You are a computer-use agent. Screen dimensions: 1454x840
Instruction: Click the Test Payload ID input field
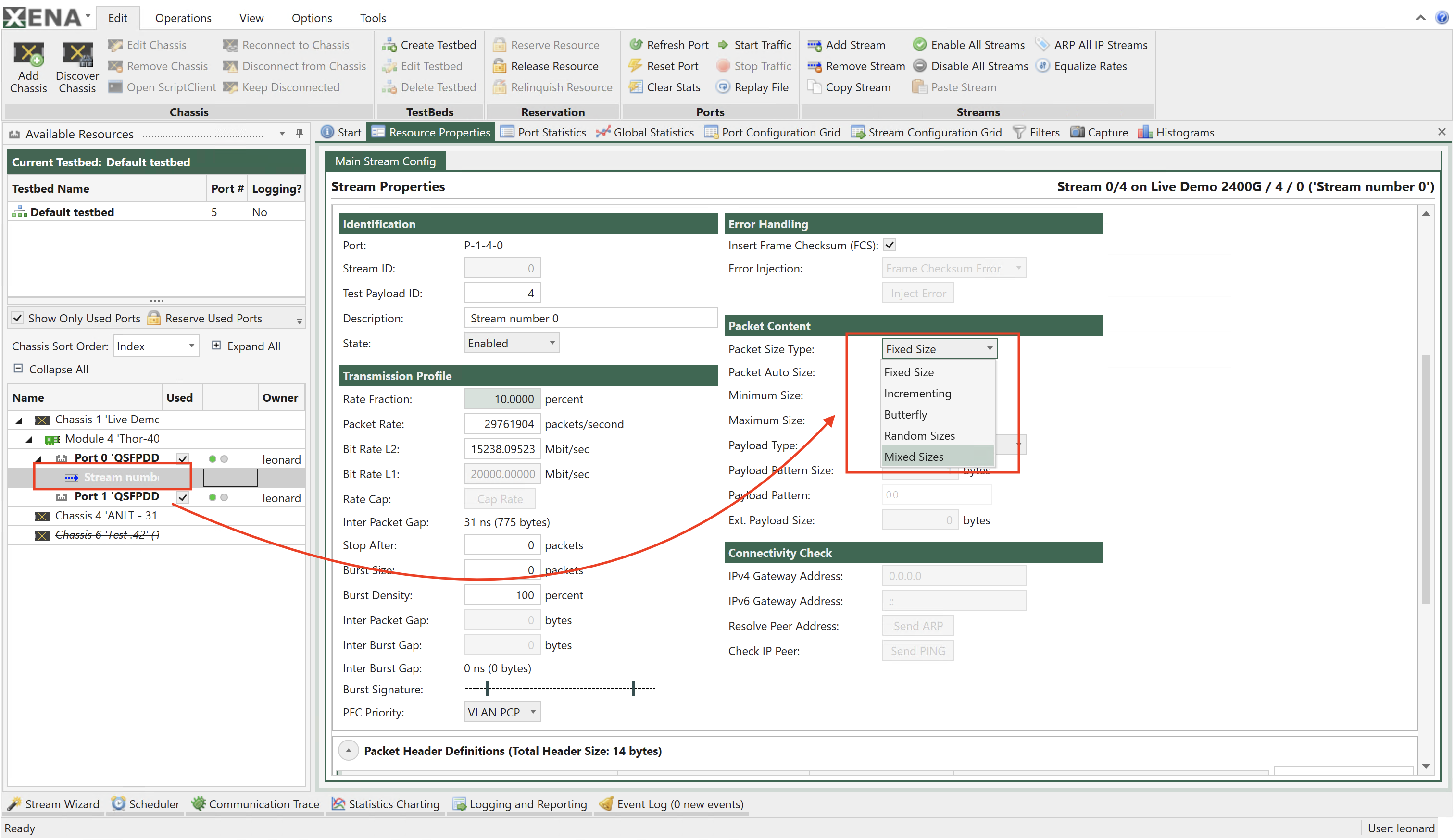pyautogui.click(x=502, y=293)
